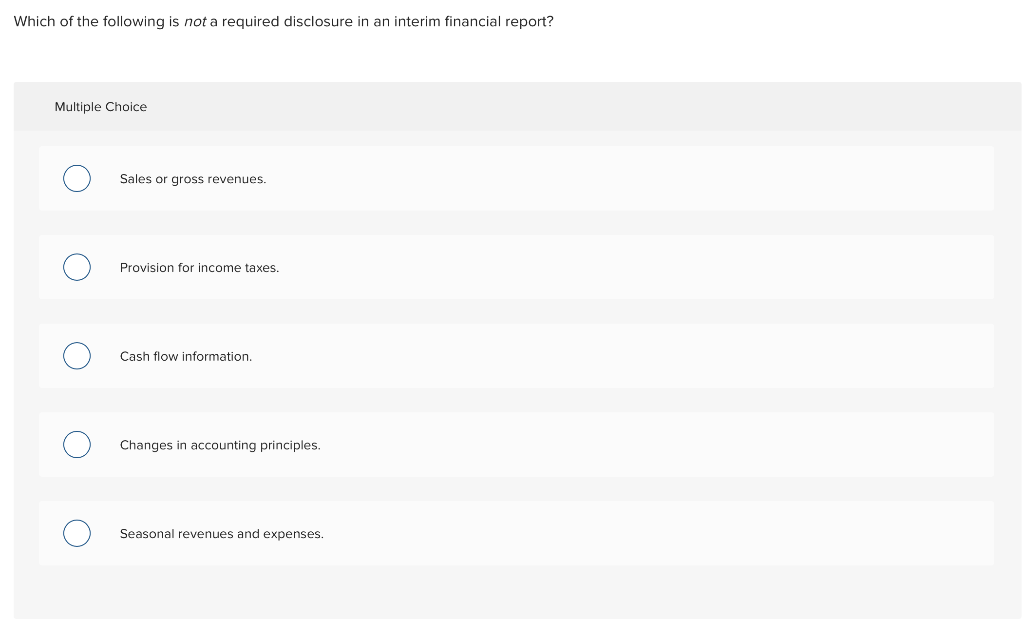Pick the 'Changes in accounting principles' radio button
The image size is (1024, 620).
77,445
